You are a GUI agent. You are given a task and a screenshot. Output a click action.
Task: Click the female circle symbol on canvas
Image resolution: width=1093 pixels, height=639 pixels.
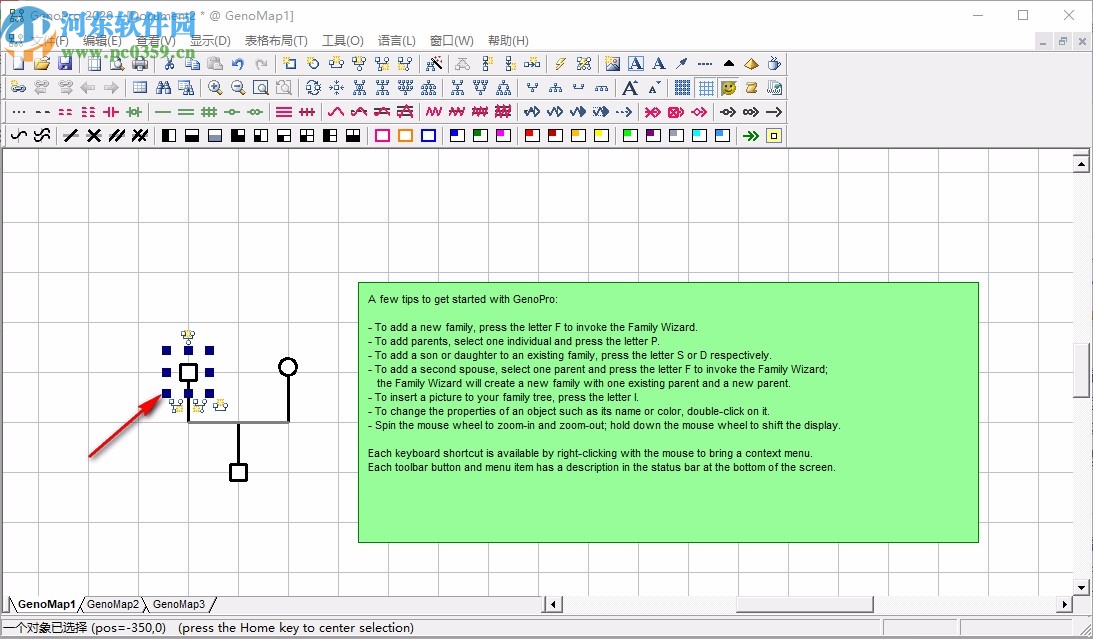[288, 367]
